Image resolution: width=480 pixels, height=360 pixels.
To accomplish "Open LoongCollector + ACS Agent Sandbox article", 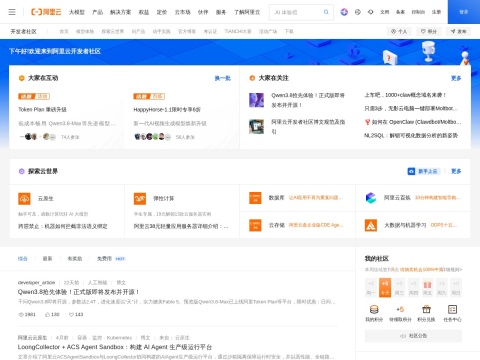I will [x=115, y=347].
